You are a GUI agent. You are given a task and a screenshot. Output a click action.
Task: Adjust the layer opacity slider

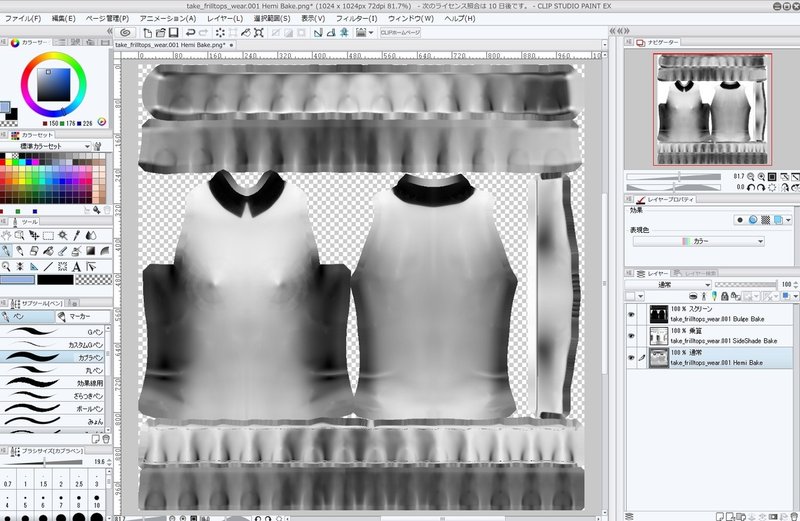click(x=745, y=284)
